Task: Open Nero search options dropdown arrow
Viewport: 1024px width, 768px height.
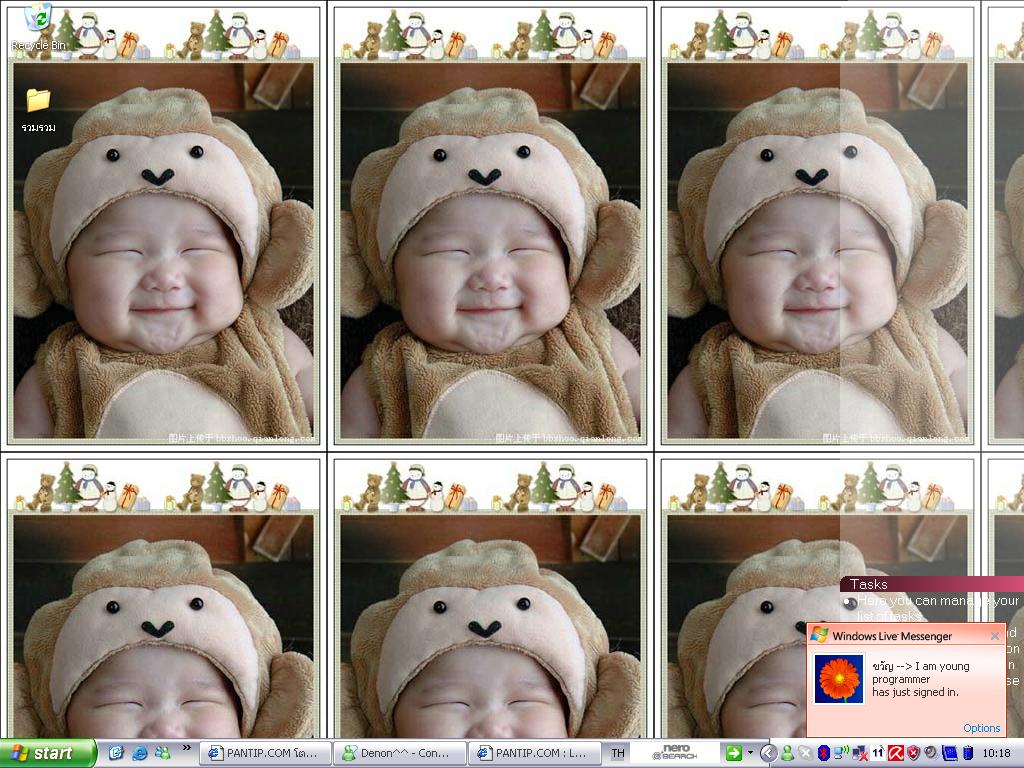Action: pos(750,752)
